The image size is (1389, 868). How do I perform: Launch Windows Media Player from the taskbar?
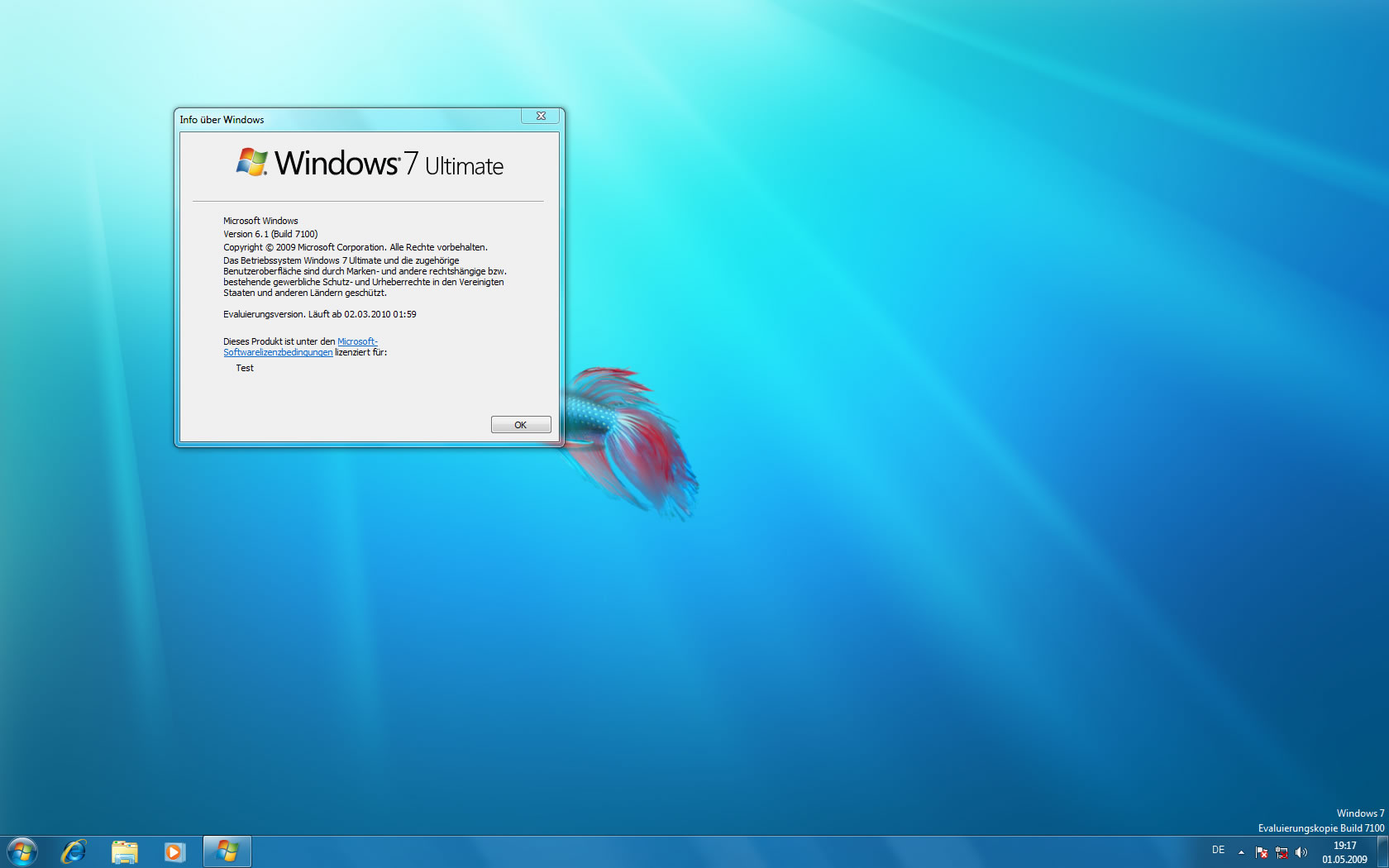174,851
